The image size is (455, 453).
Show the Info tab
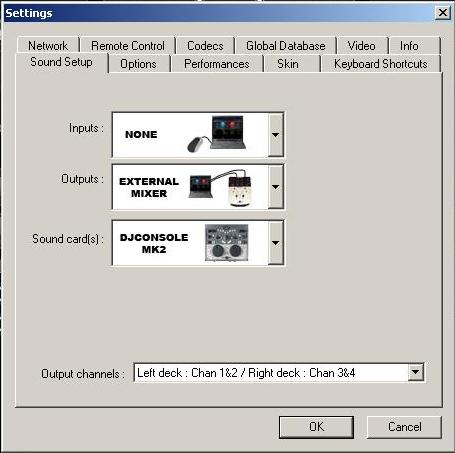click(409, 46)
